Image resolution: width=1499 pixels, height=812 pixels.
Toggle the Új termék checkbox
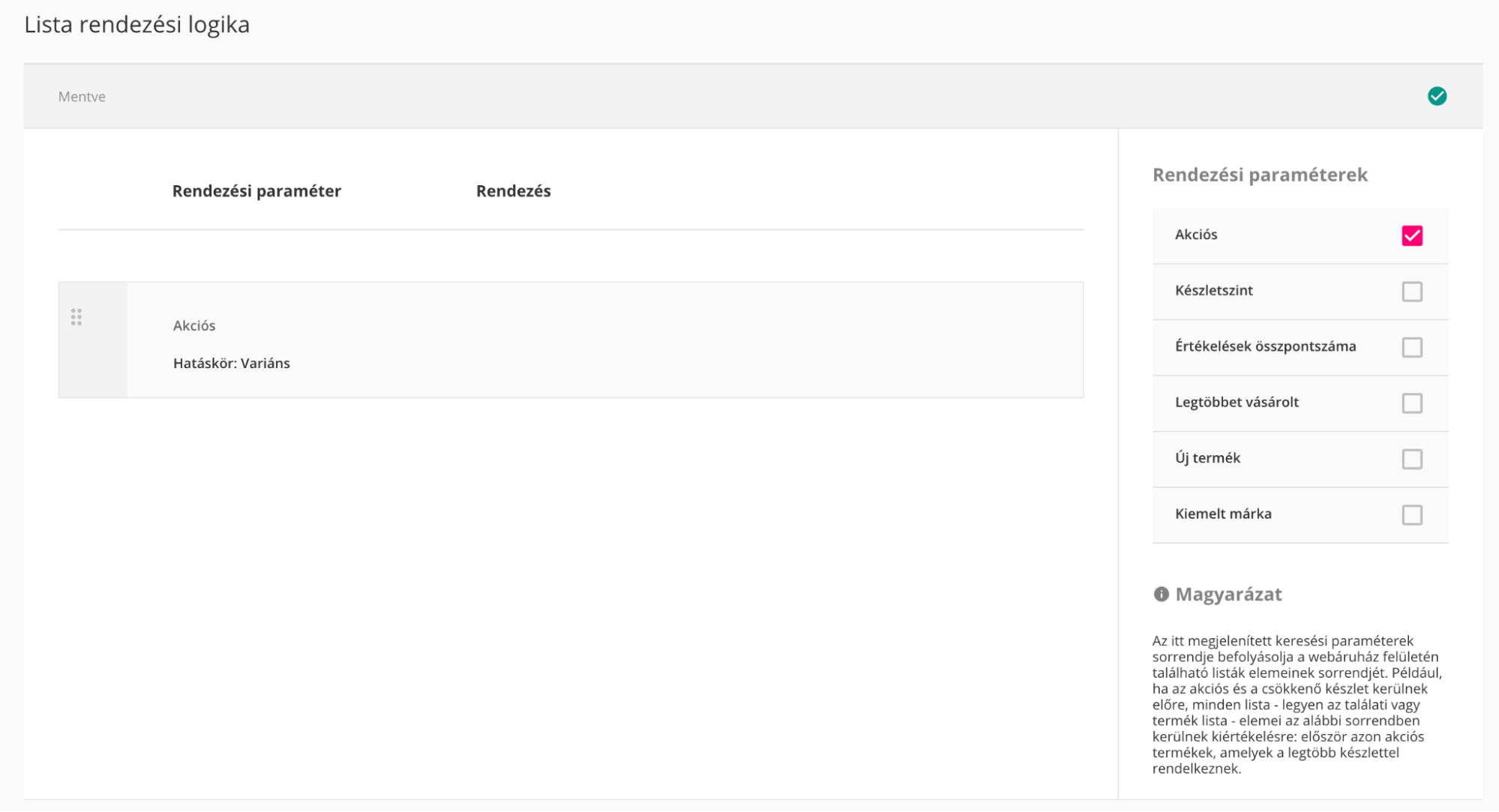tap(1411, 459)
